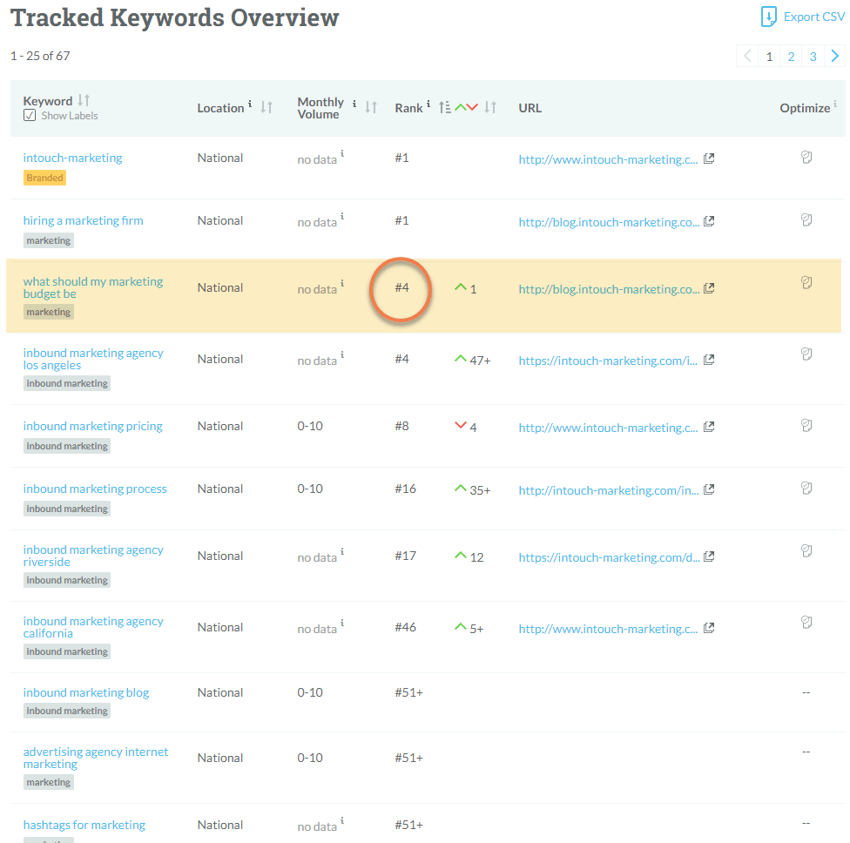Screen dimensions: 850x843
Task: Open external link icon for hiring a marketing firm
Action: pyautogui.click(x=709, y=221)
